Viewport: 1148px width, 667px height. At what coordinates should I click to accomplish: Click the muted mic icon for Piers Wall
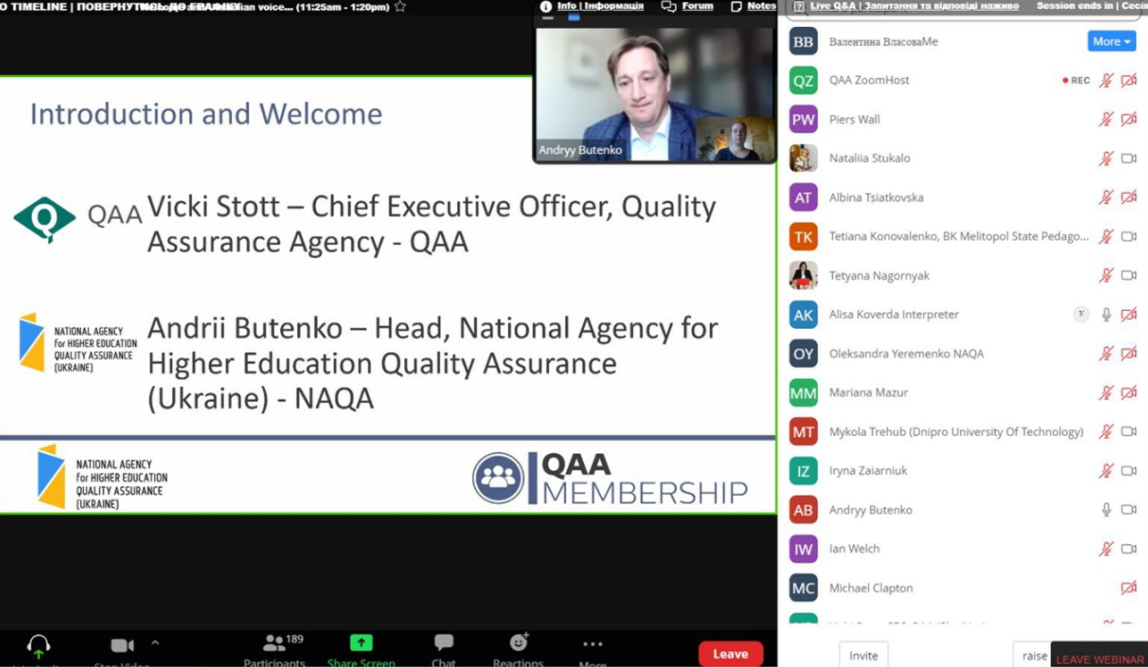point(1106,119)
